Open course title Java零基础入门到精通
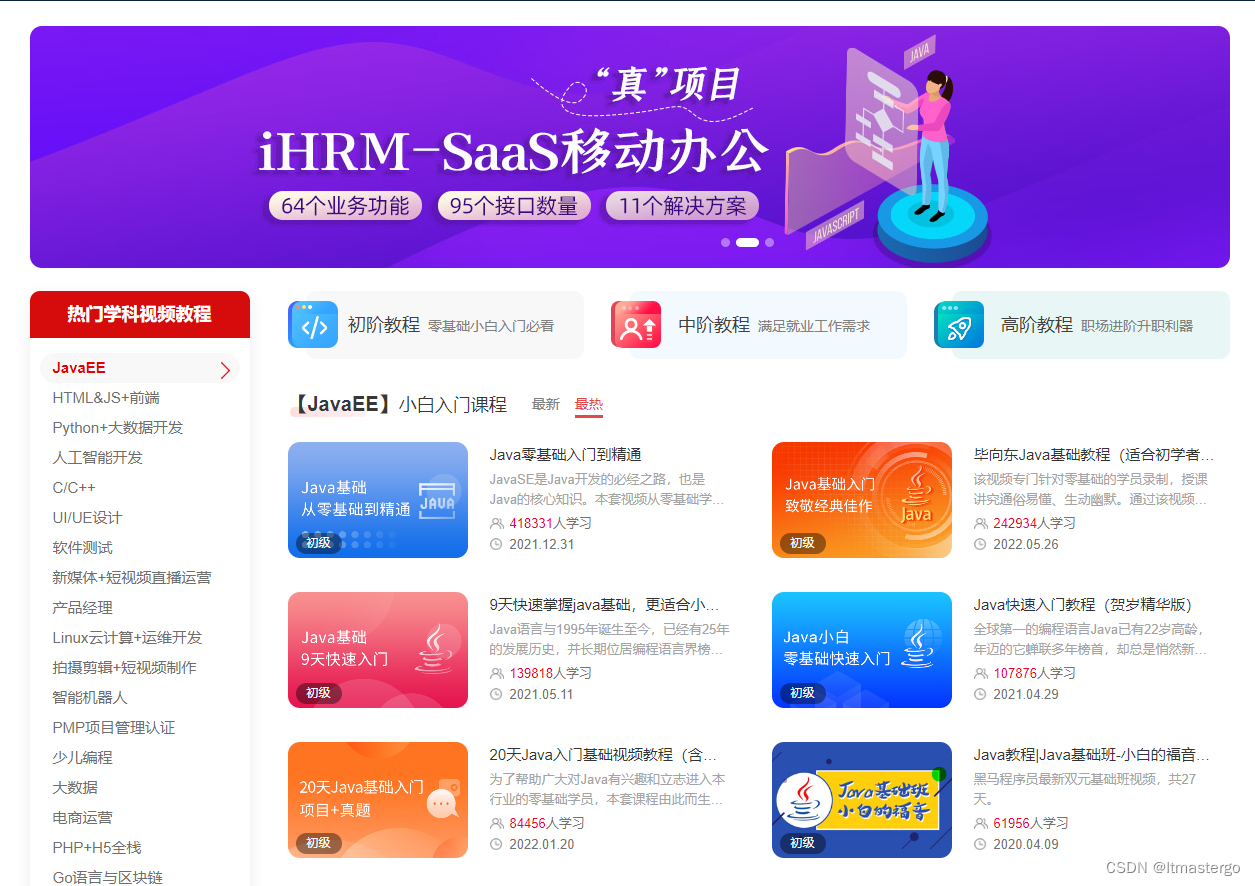Image resolution: width=1255 pixels, height=886 pixels. 566,455
